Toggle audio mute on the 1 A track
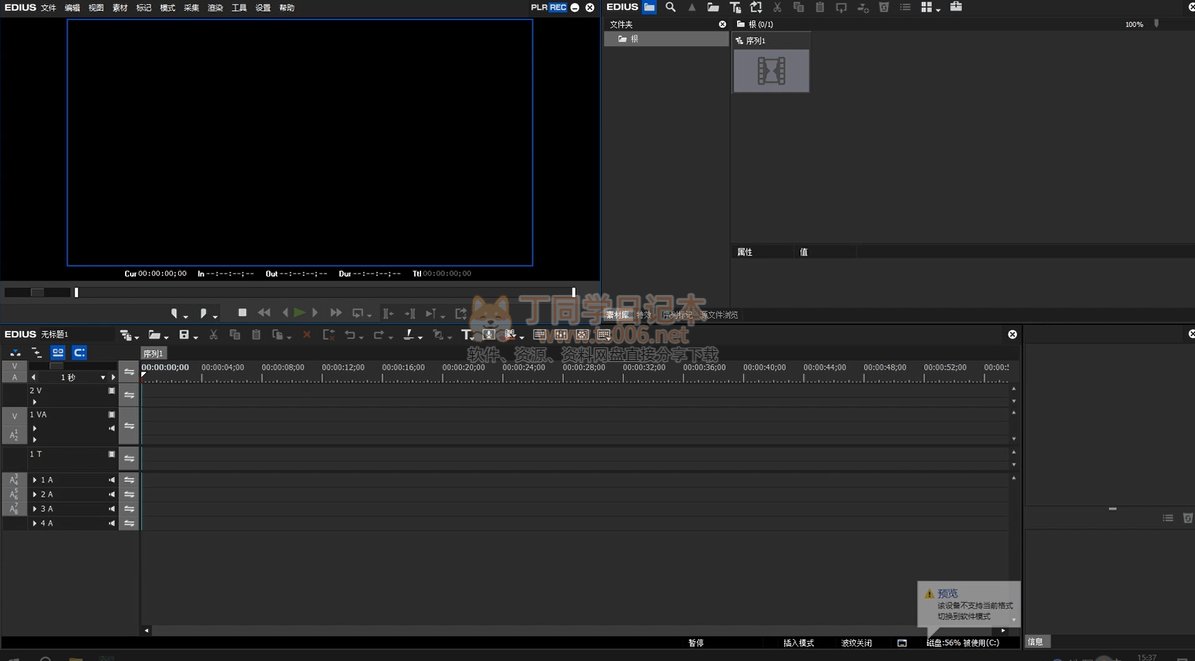The width and height of the screenshot is (1195, 661). [x=112, y=480]
